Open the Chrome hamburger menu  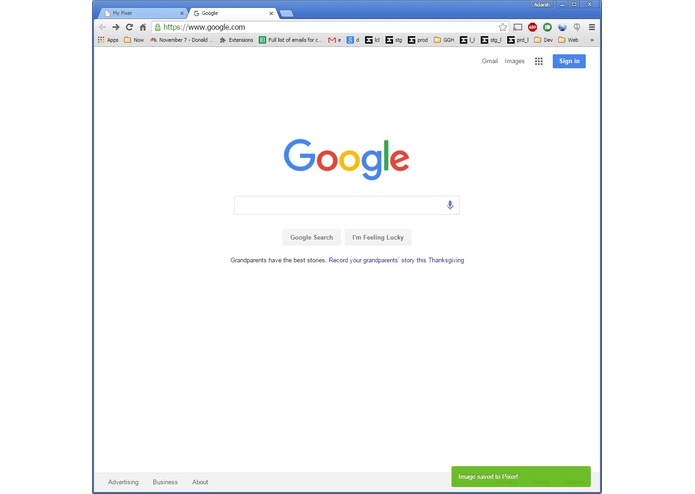[592, 27]
